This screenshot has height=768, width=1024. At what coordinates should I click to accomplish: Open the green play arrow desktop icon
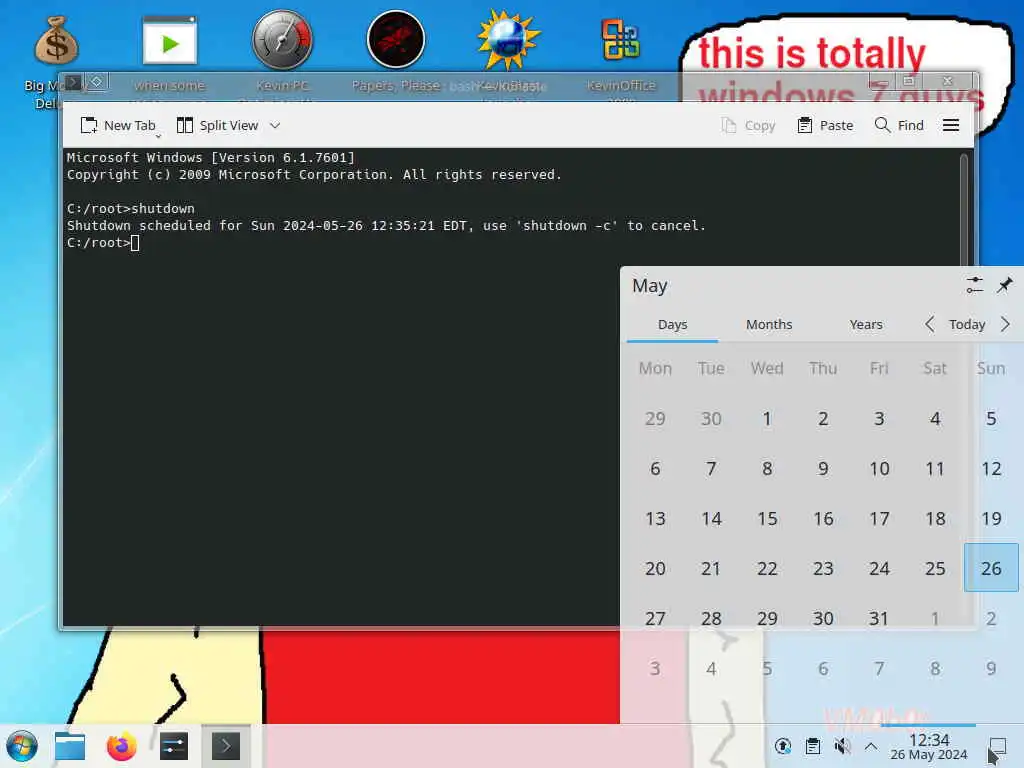tap(170, 42)
